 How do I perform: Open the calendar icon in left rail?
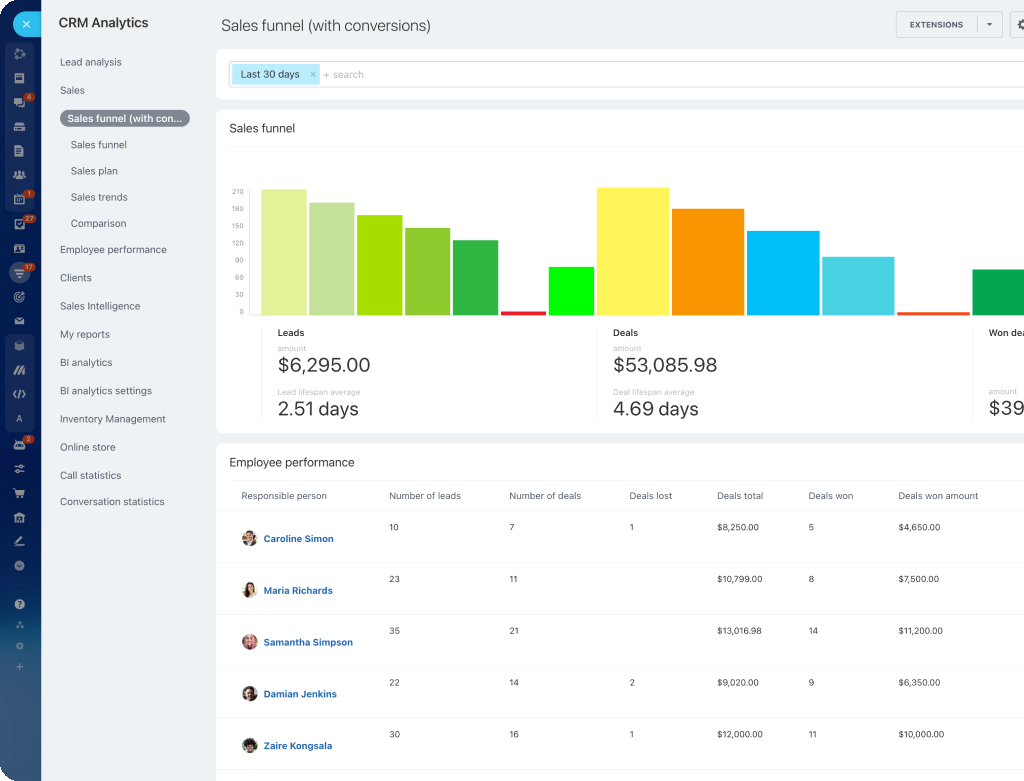click(x=19, y=199)
